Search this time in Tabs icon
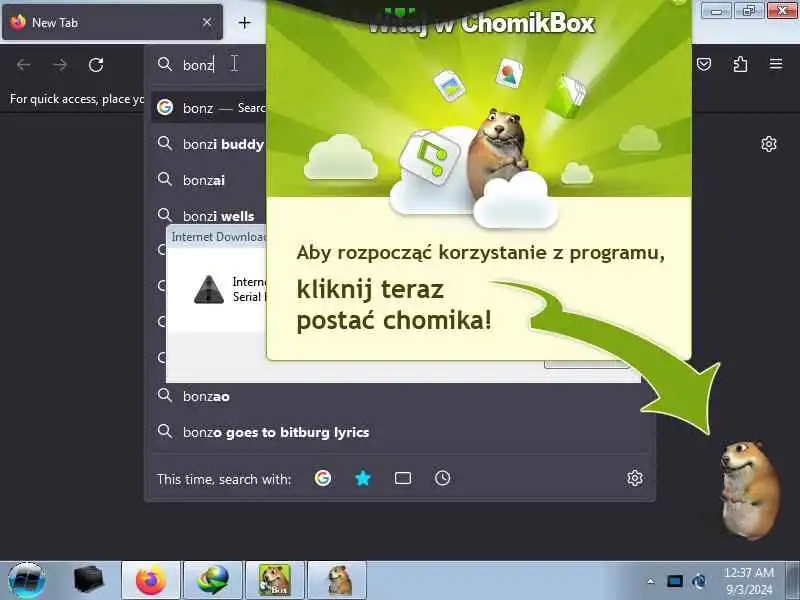 click(403, 478)
